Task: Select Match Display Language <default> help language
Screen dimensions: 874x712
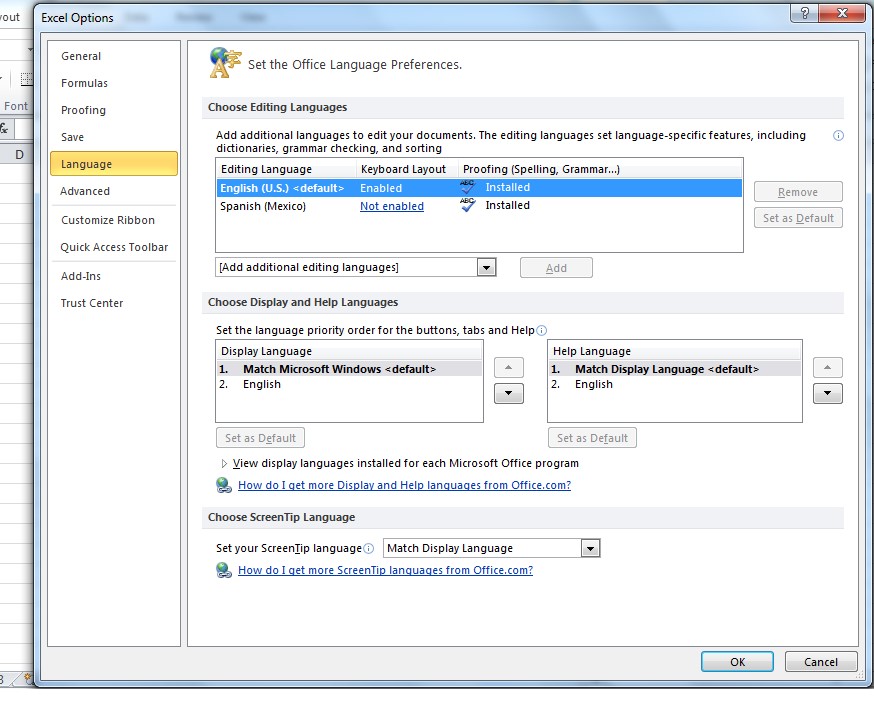Action: [x=674, y=369]
